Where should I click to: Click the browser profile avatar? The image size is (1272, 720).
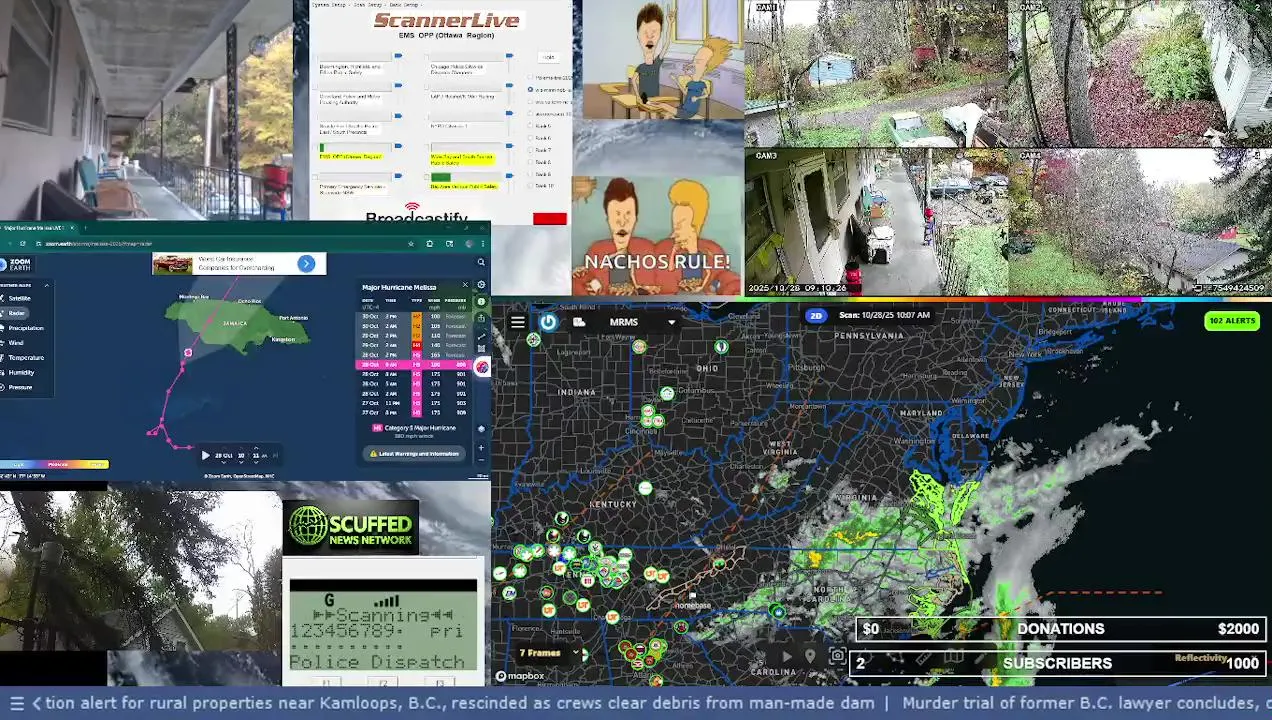(x=469, y=244)
